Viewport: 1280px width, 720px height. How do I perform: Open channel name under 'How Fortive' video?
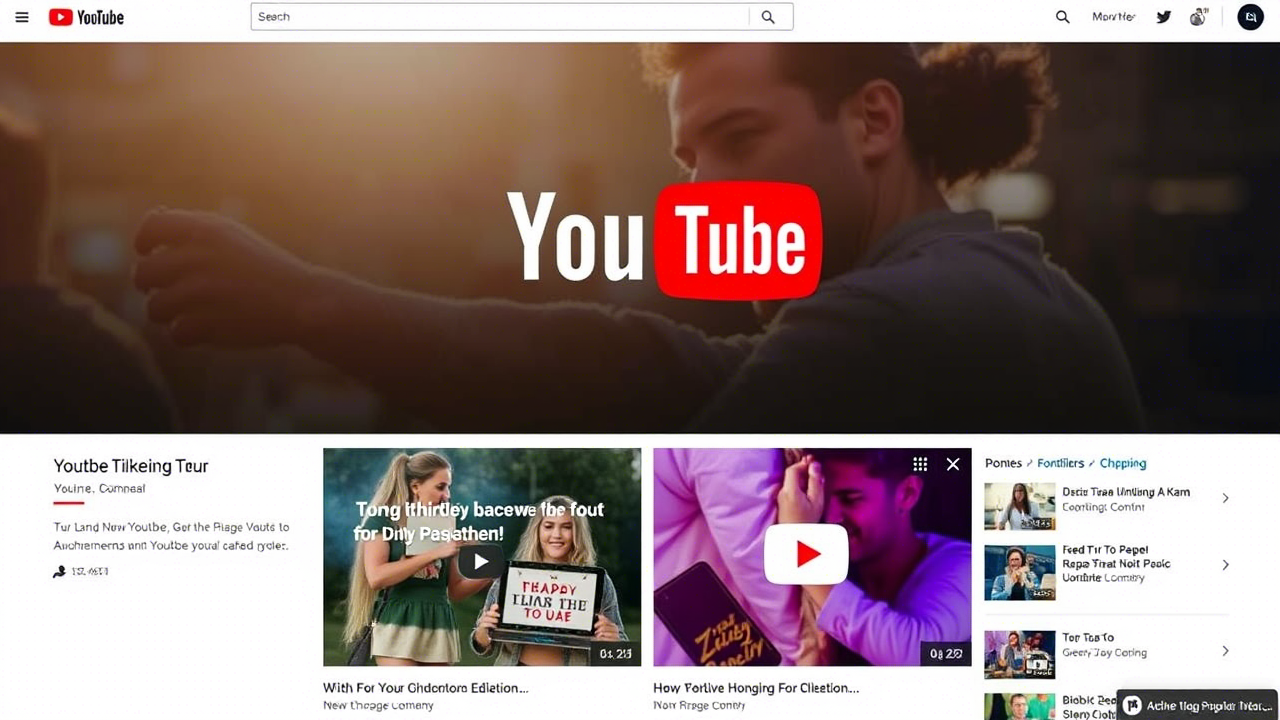click(x=699, y=706)
